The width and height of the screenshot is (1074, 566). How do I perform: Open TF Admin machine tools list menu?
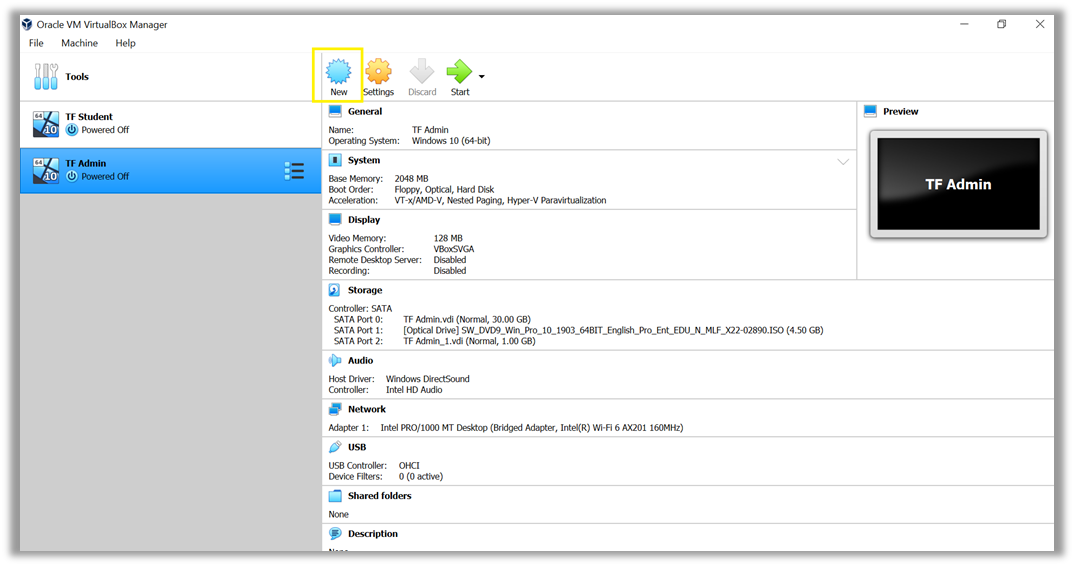[x=295, y=171]
